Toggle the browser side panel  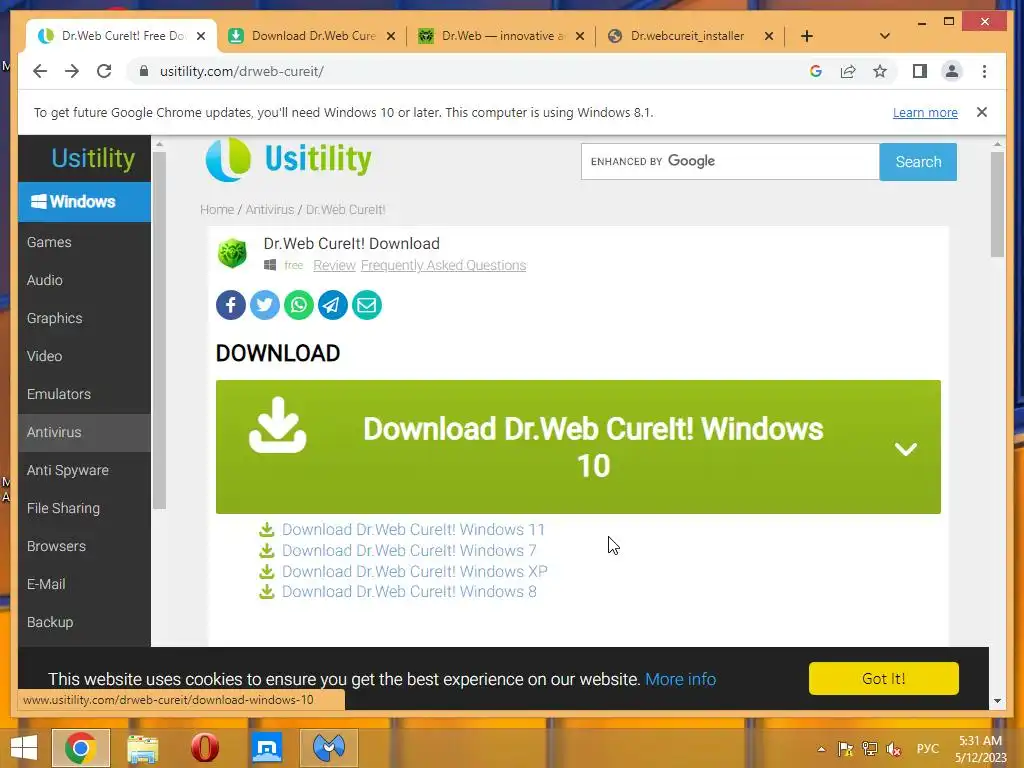(920, 71)
